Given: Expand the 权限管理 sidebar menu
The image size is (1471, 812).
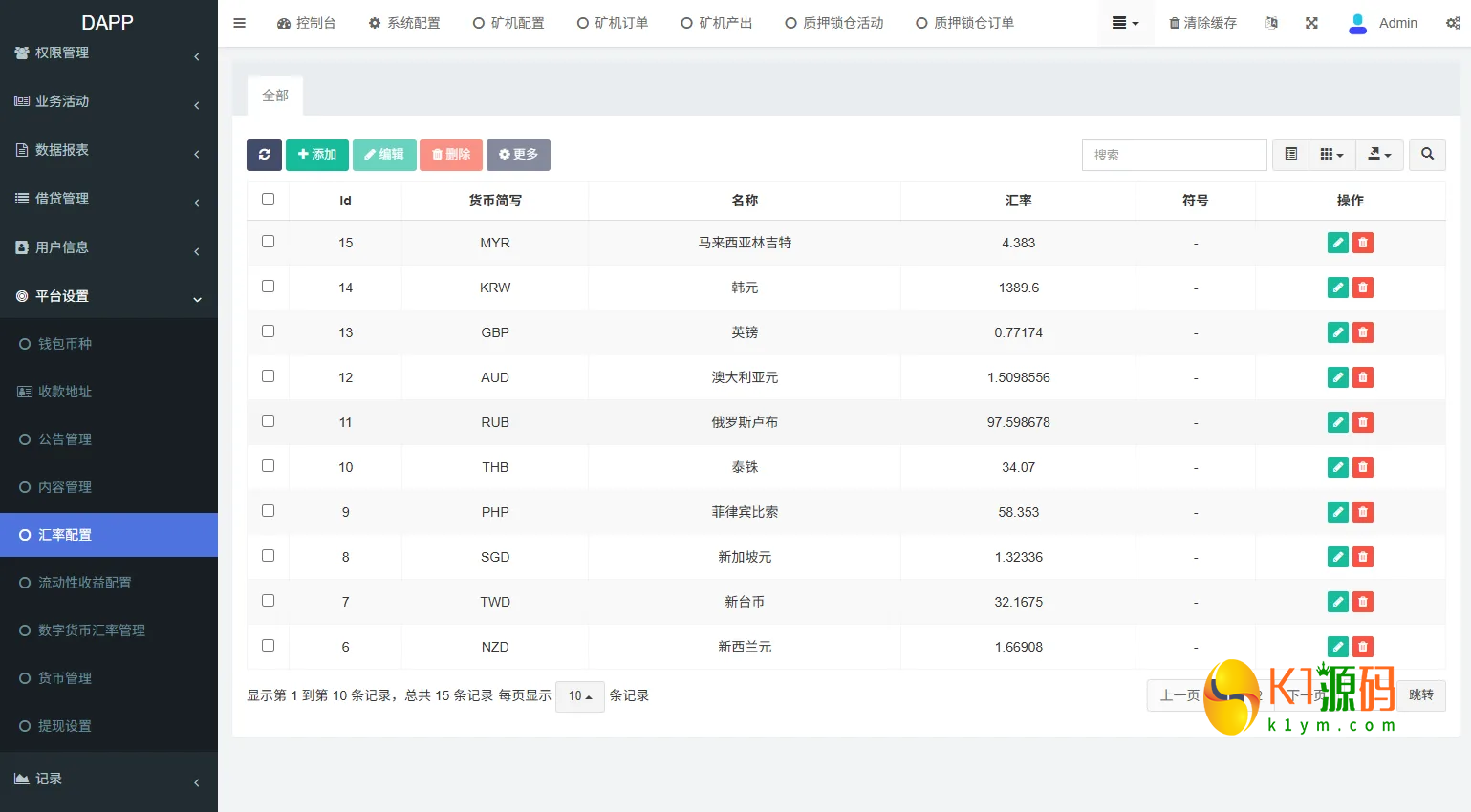Looking at the screenshot, I should point(109,53).
